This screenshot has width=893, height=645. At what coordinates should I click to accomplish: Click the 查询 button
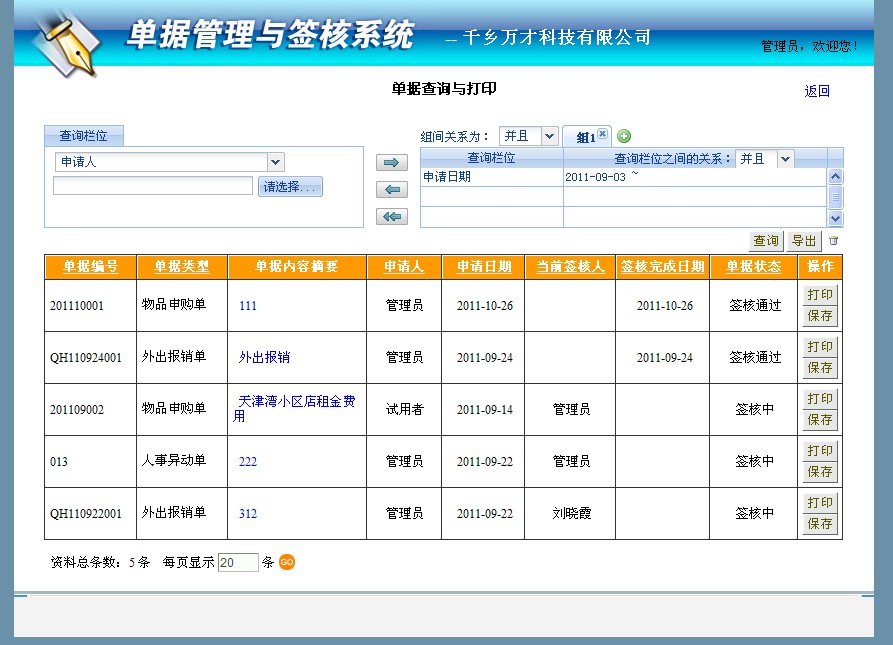pyautogui.click(x=766, y=241)
